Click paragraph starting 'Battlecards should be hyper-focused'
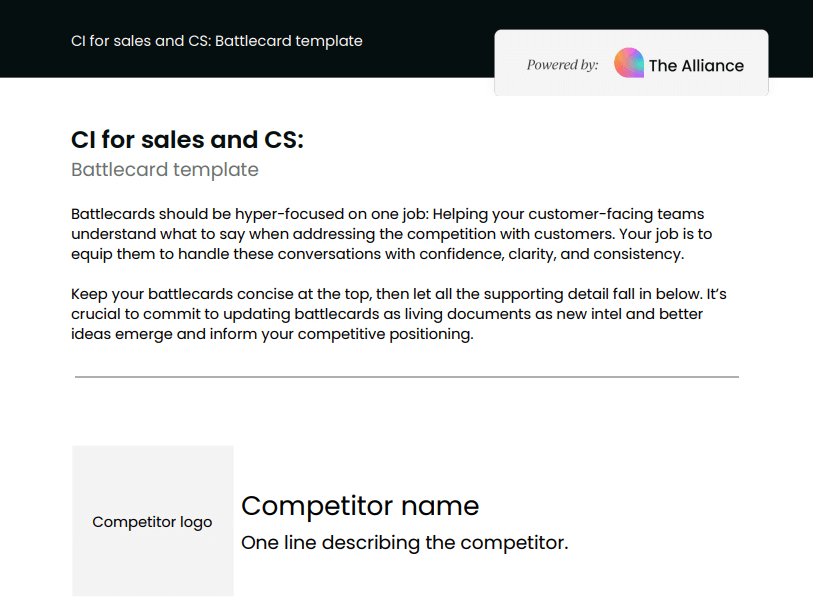Viewport: 813px width, 600px height. point(392,234)
